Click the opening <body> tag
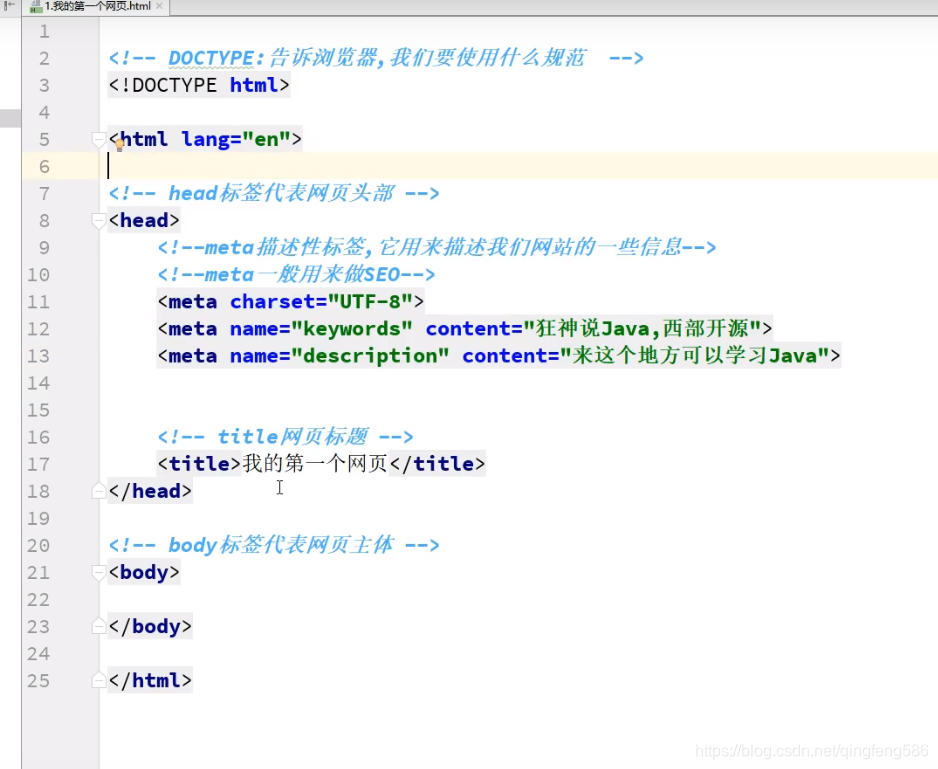The image size is (938, 769). pyautogui.click(x=144, y=573)
